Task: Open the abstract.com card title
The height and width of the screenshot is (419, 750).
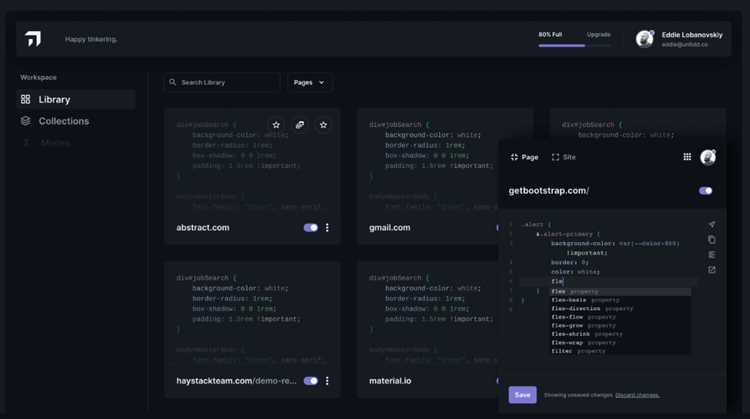Action: tap(203, 228)
